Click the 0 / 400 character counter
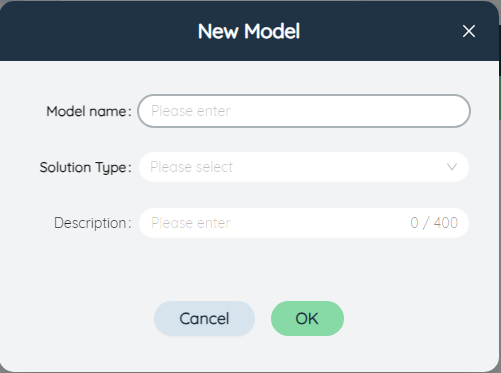Screen dimensions: 501x373 tap(434, 223)
